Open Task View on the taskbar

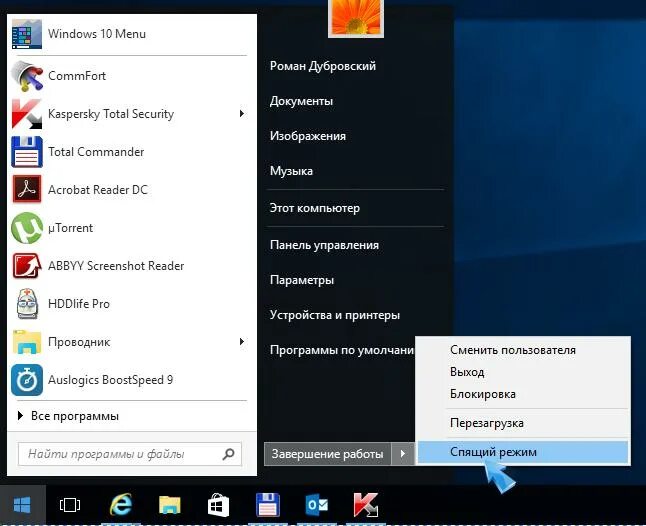(x=70, y=505)
